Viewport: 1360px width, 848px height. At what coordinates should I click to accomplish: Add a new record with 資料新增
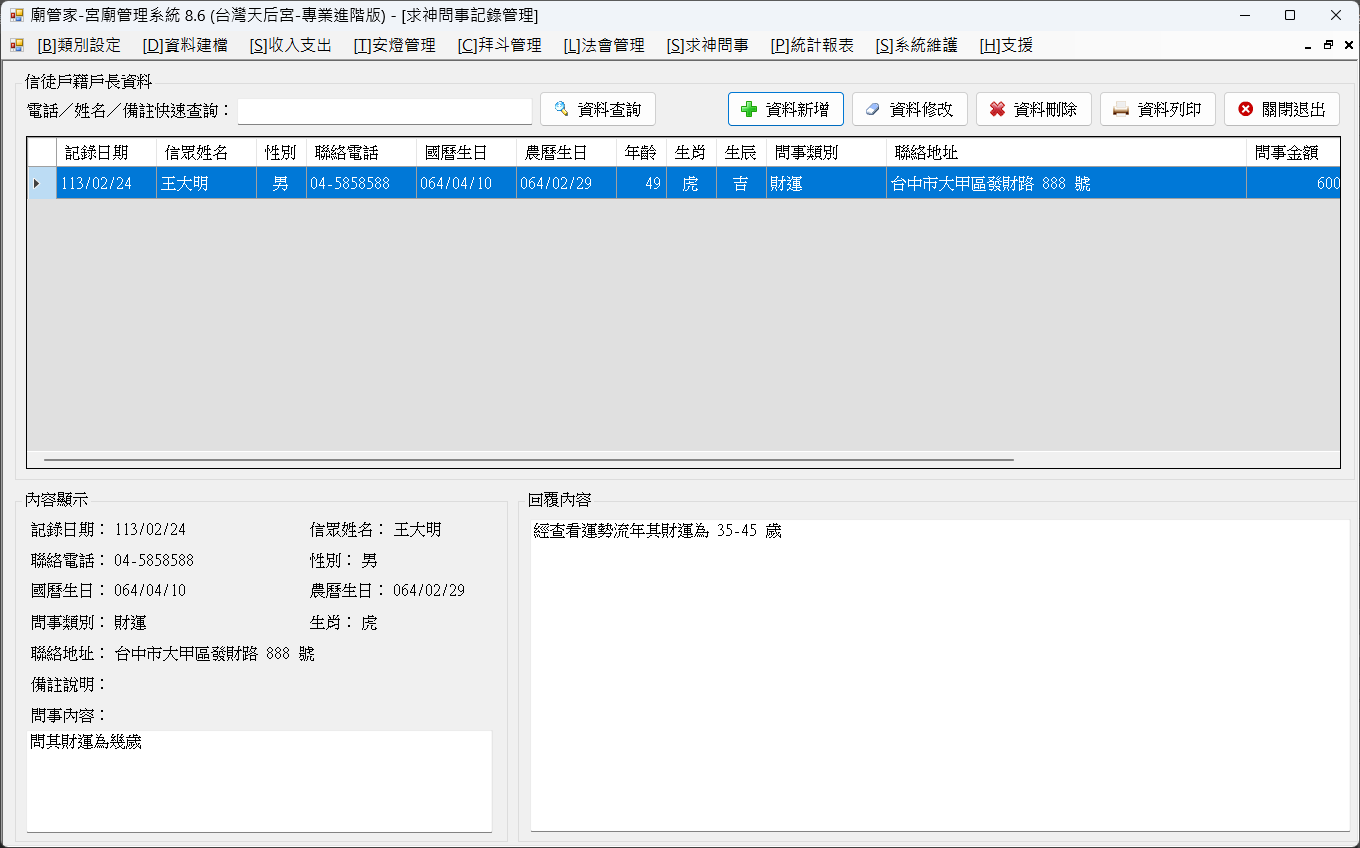(x=785, y=109)
